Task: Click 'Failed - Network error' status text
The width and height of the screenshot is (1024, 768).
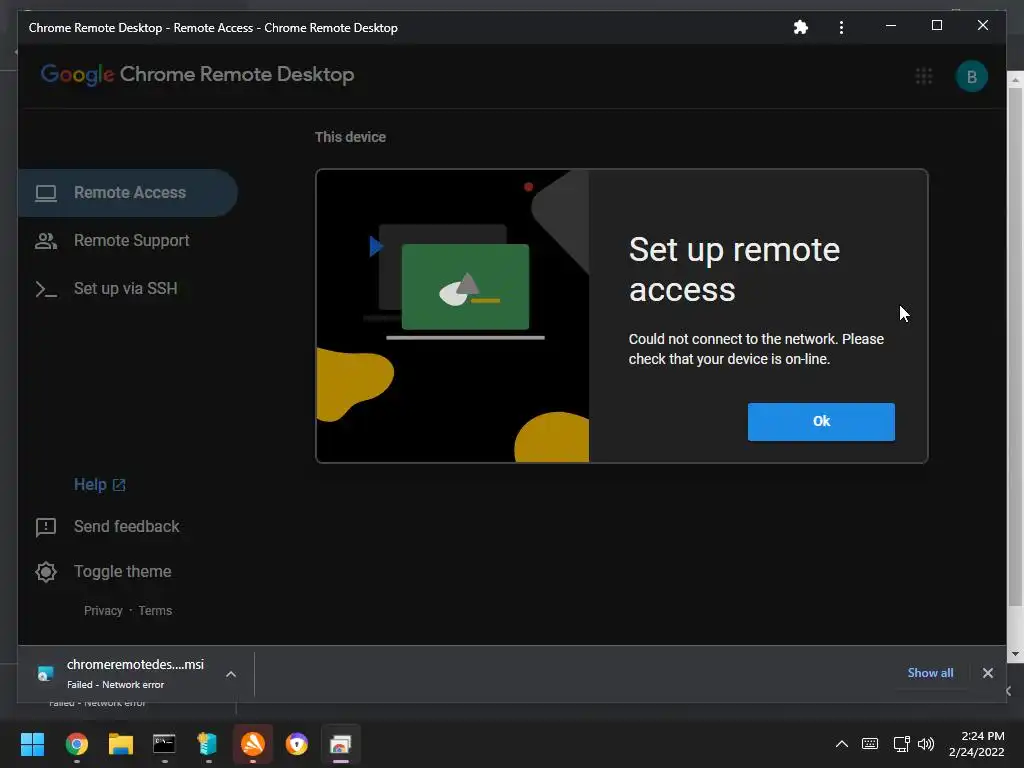Action: 115,684
